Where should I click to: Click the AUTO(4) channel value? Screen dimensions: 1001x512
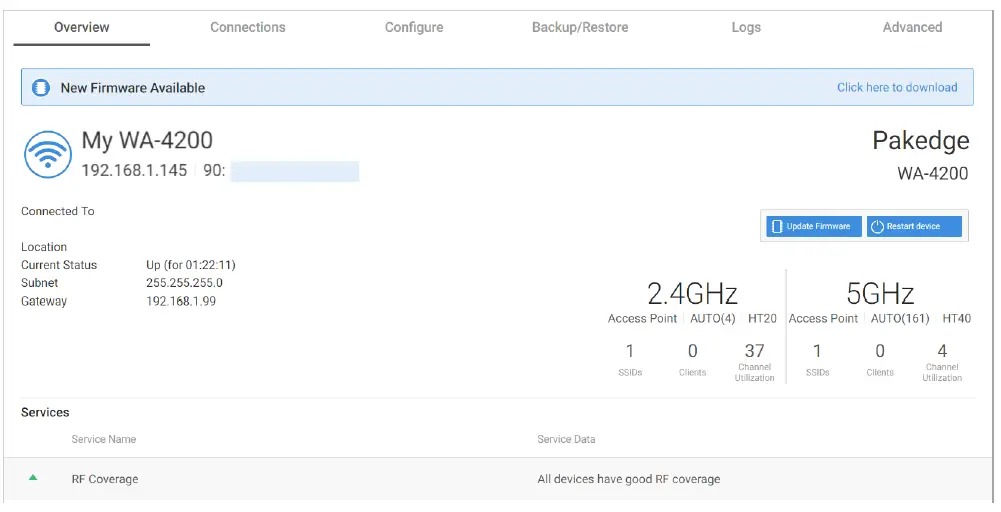[712, 319]
